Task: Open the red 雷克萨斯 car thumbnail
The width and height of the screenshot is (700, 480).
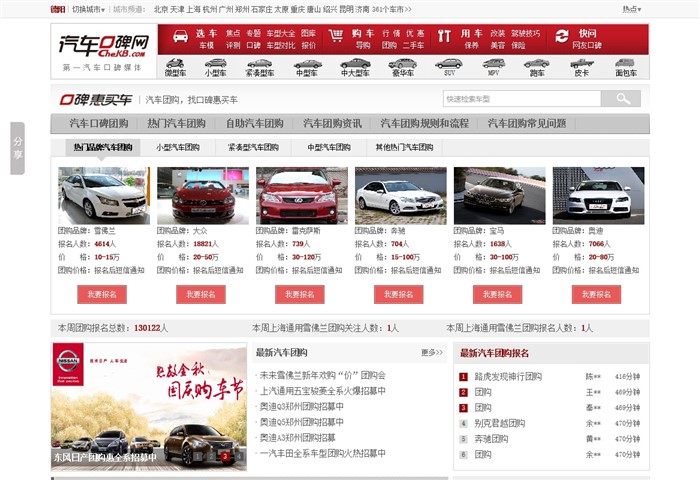Action: pos(302,196)
